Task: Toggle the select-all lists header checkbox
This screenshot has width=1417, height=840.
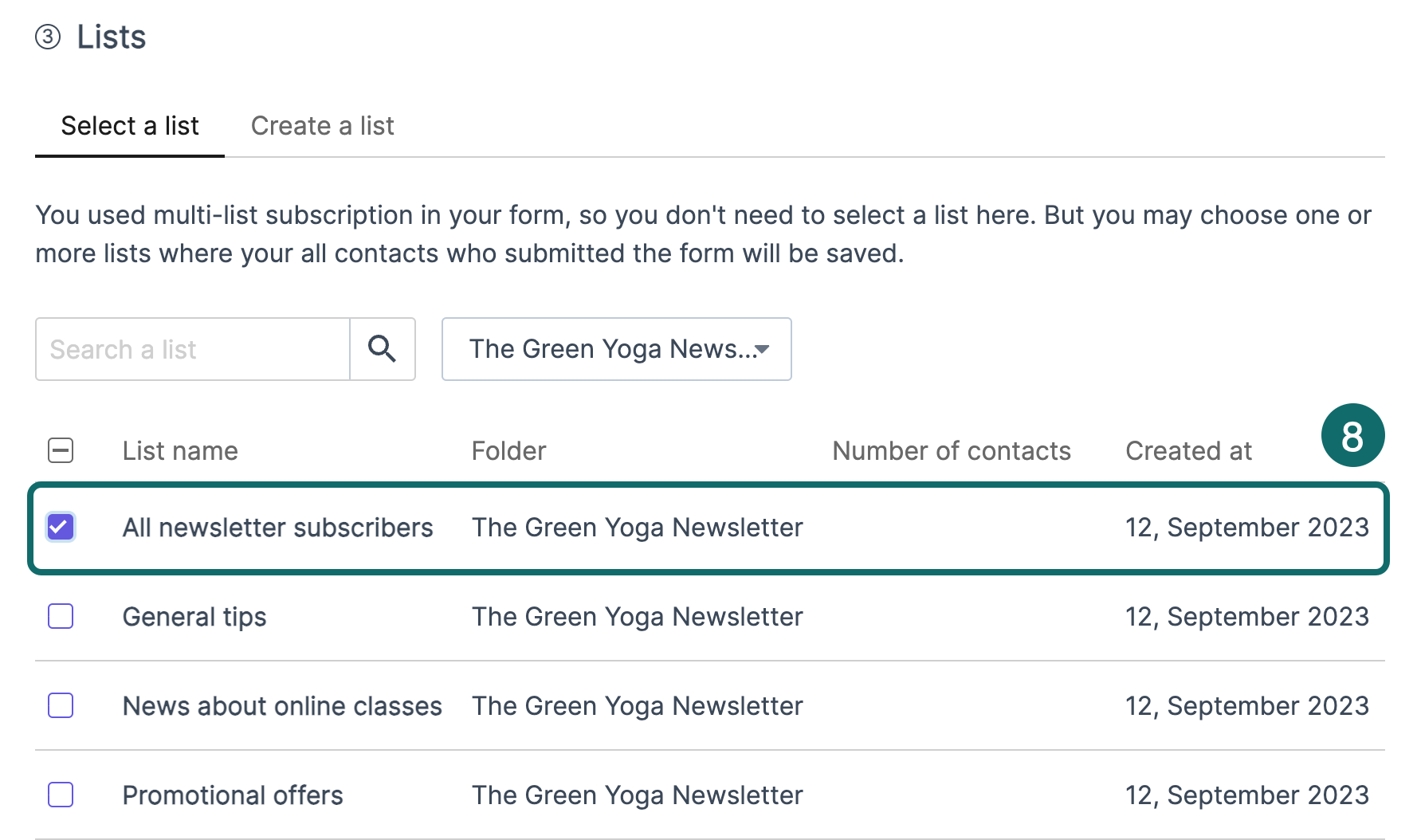Action: click(61, 450)
